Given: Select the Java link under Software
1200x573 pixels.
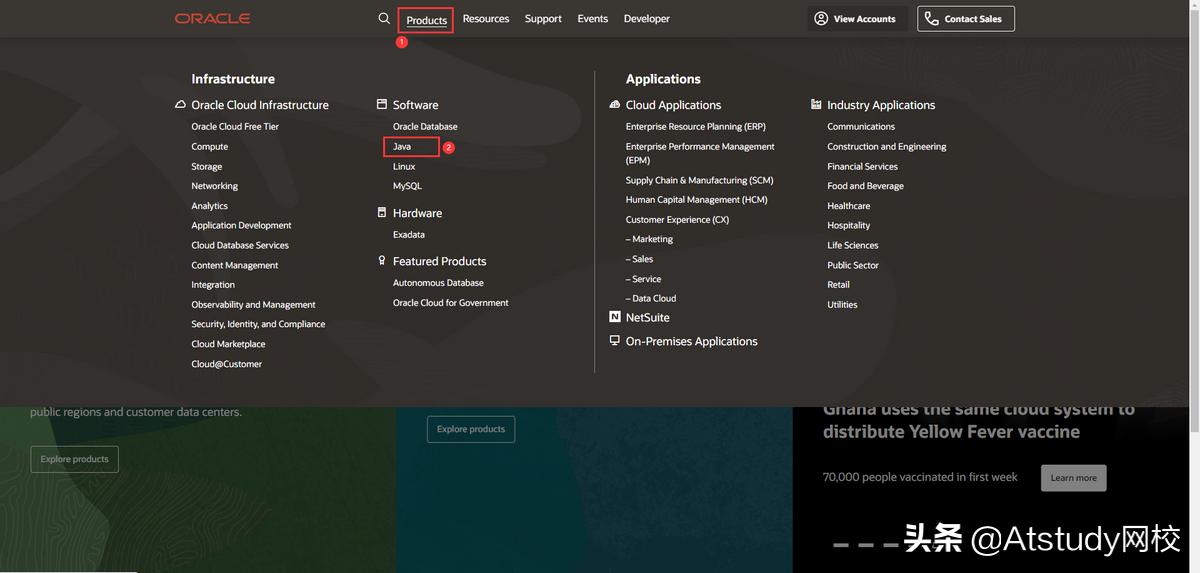Looking at the screenshot, I should pos(402,147).
